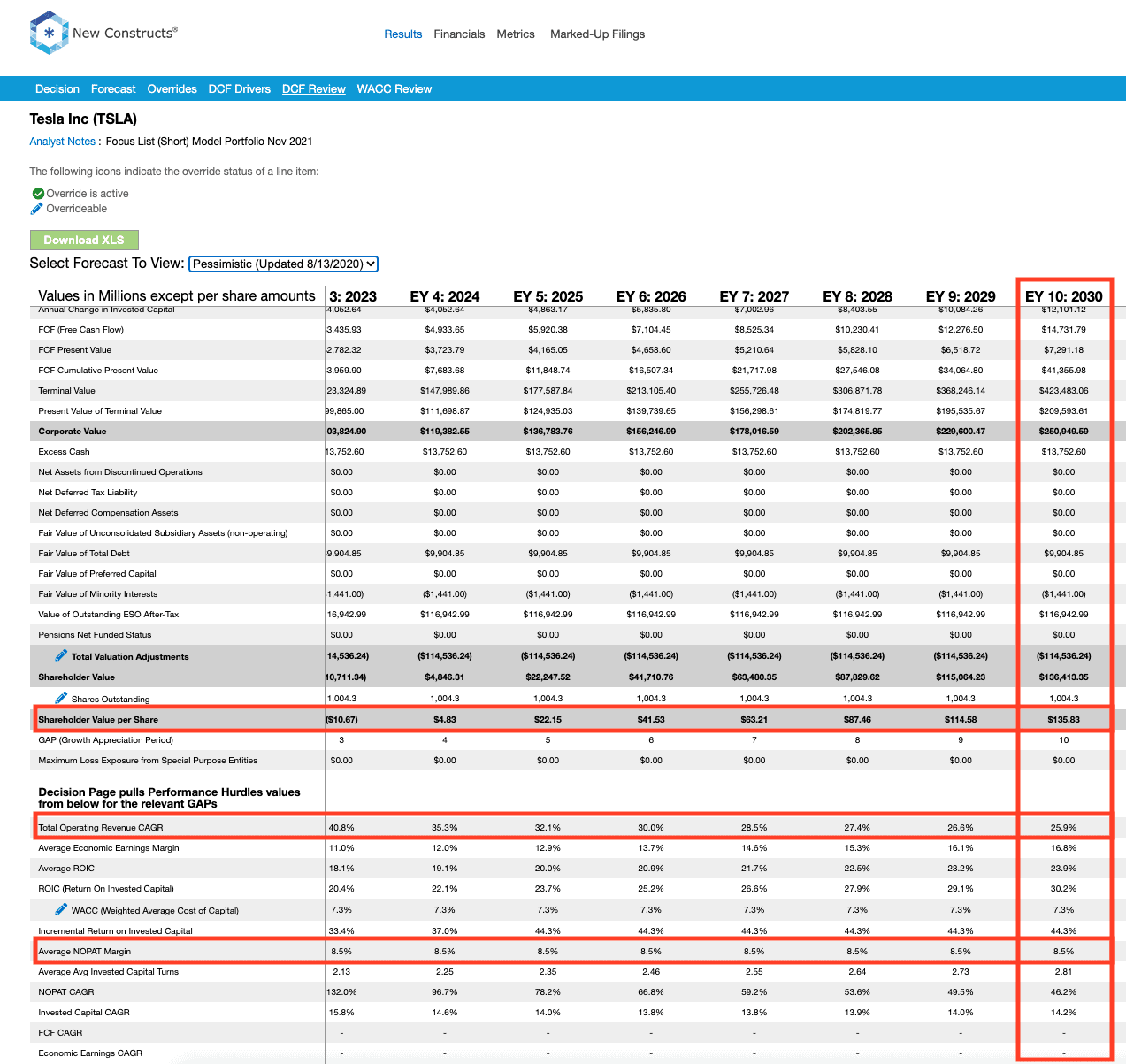Open Marked-Up Filings in the top navigation
This screenshot has height=1064, width=1126.
pyautogui.click(x=598, y=34)
